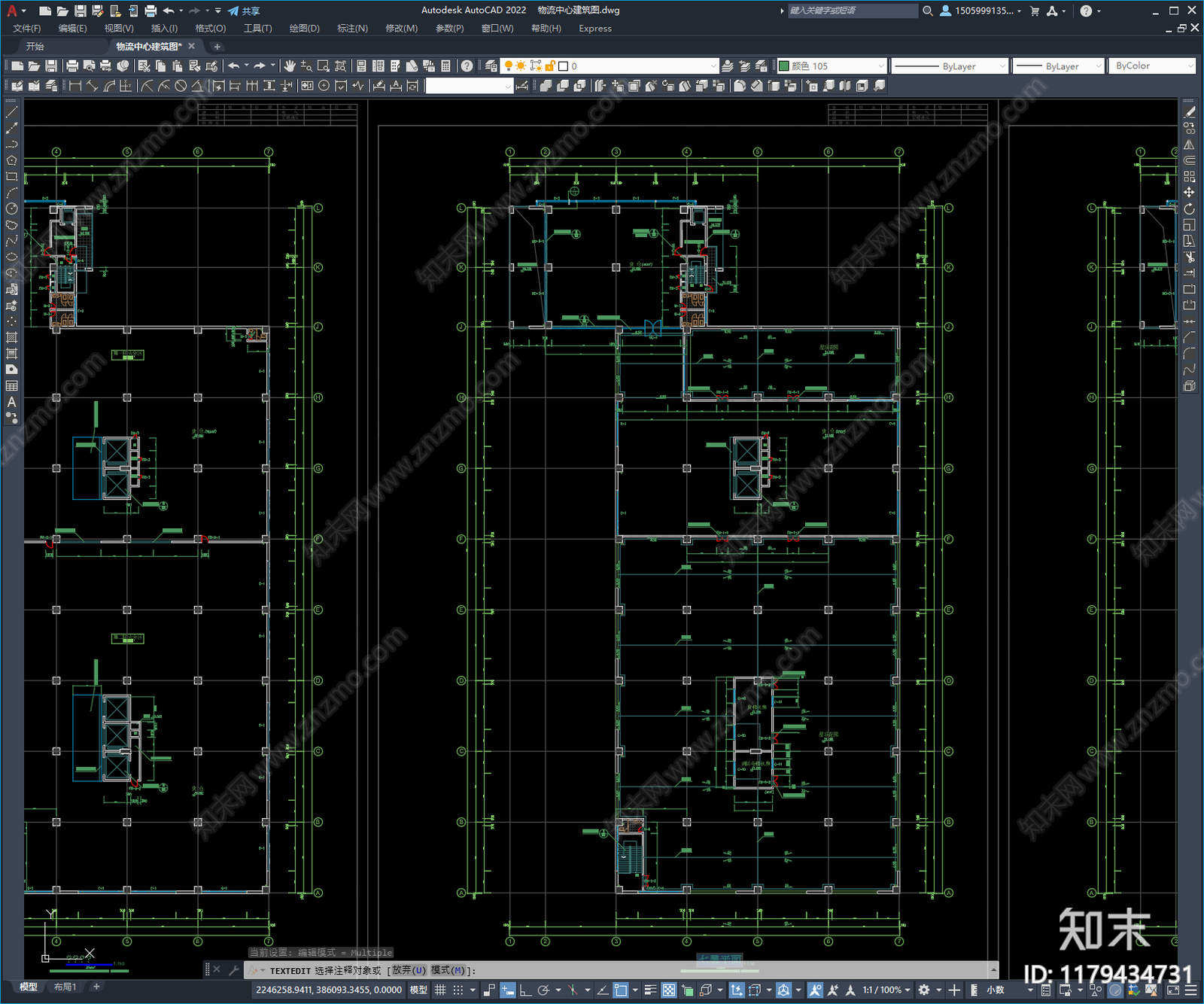Screen dimensions: 1204x1004
Task: Toggle the drawing grid display in the status bar
Action: pos(440,990)
